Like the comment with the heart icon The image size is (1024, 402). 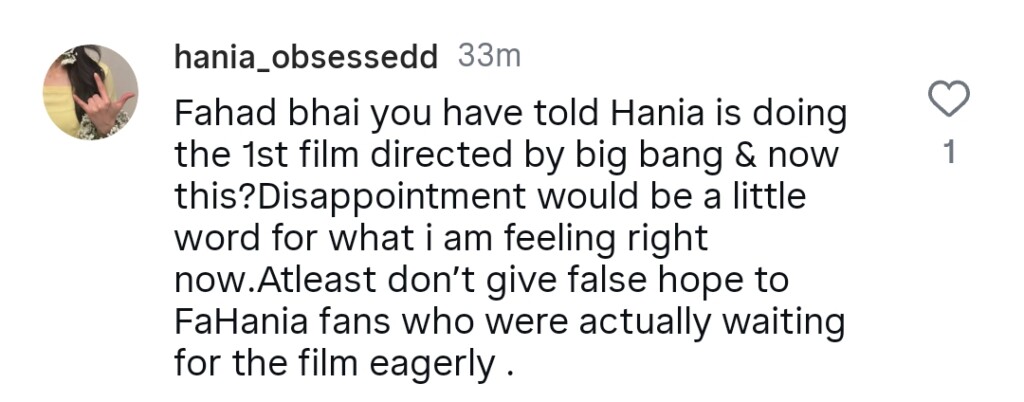pos(949,101)
